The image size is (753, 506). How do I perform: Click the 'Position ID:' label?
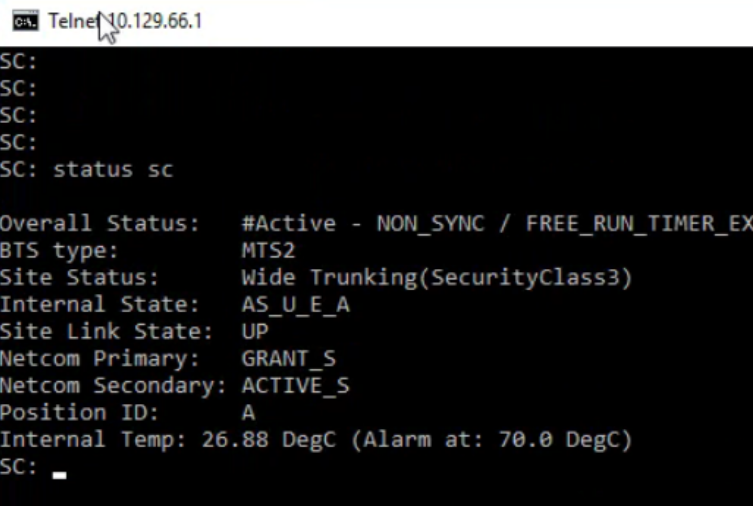click(x=79, y=412)
